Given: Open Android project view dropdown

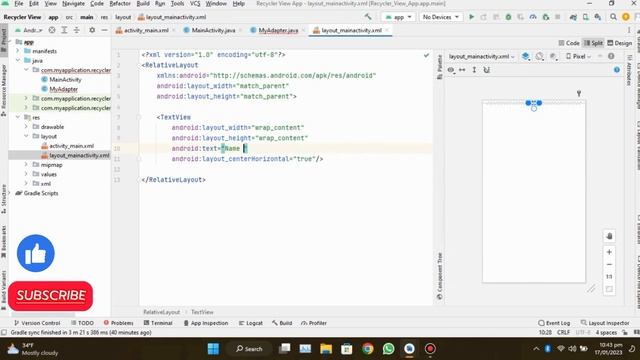Looking at the screenshot, I should coord(29,30).
